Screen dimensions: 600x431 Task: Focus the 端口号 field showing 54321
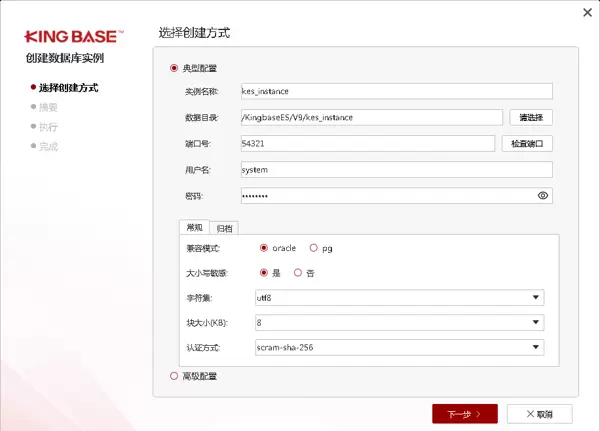[x=368, y=143]
